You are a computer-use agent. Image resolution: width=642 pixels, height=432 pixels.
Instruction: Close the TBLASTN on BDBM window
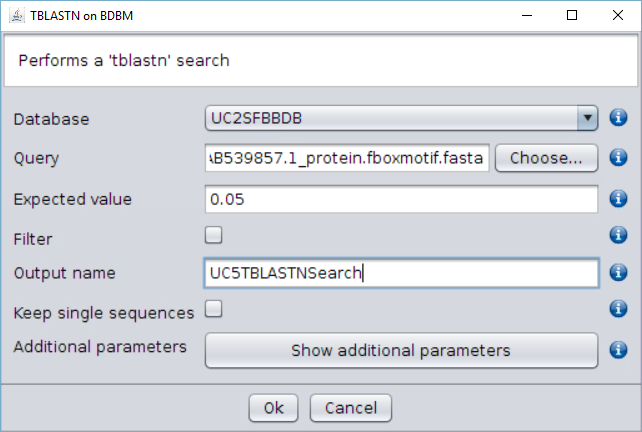pyautogui.click(x=616, y=16)
